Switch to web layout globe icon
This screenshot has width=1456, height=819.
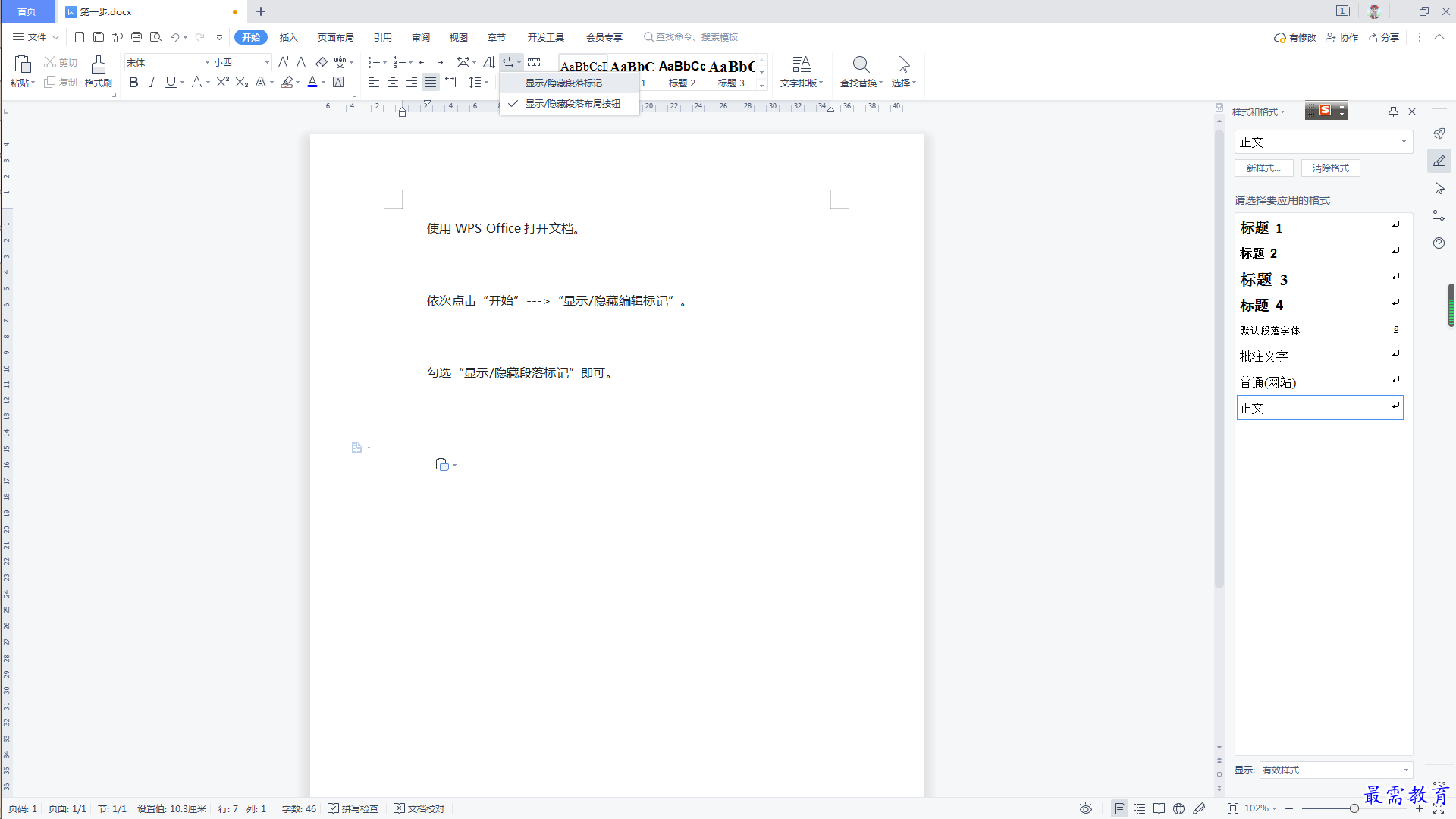point(1178,808)
